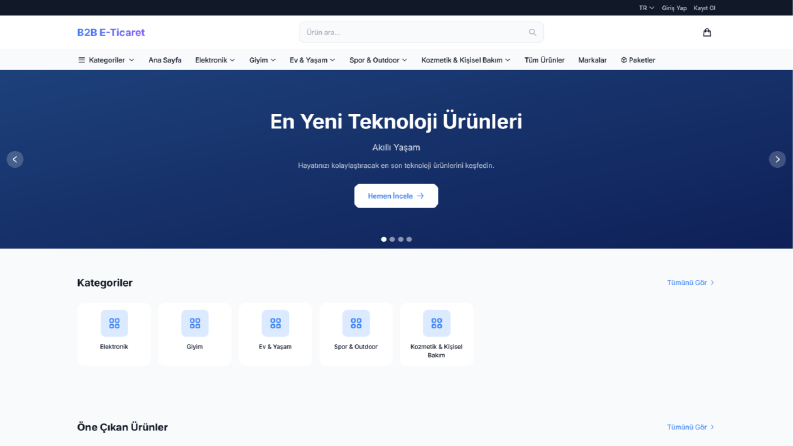Click the hamburger icon beside Kategoriler
The height and width of the screenshot is (446, 793).
pos(81,60)
